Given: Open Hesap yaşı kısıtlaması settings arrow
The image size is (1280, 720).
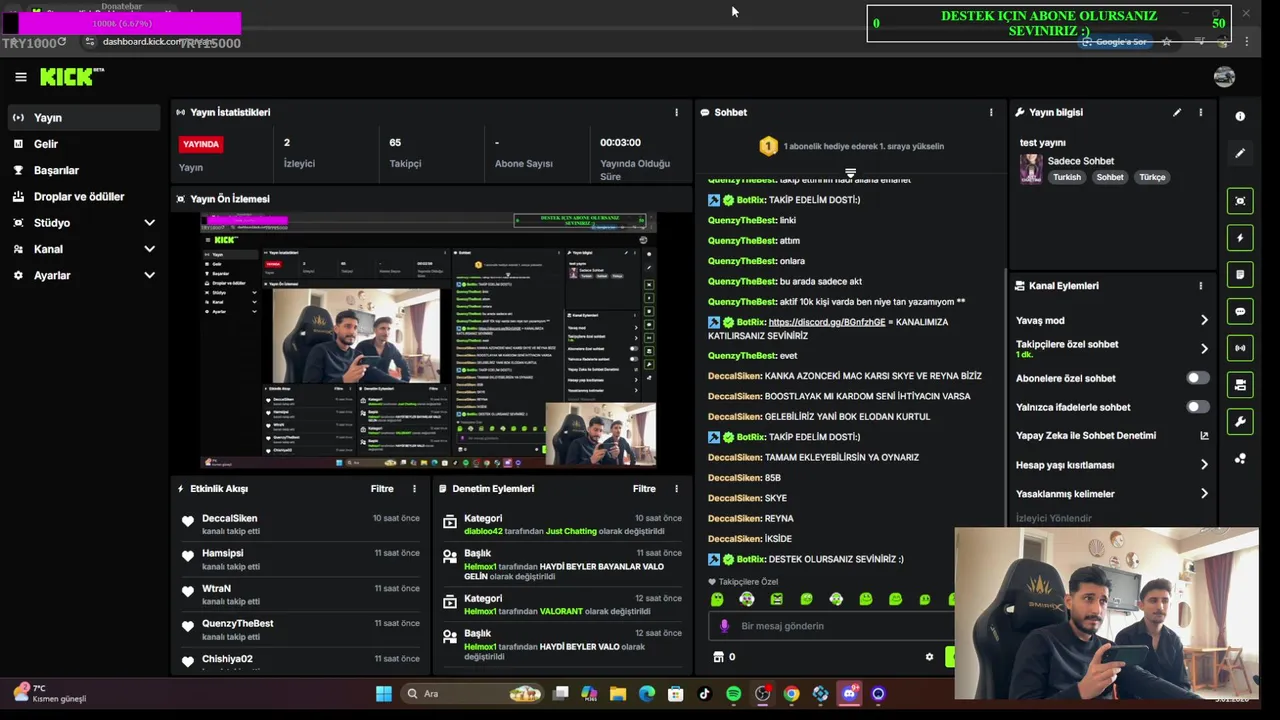Looking at the screenshot, I should [1204, 465].
